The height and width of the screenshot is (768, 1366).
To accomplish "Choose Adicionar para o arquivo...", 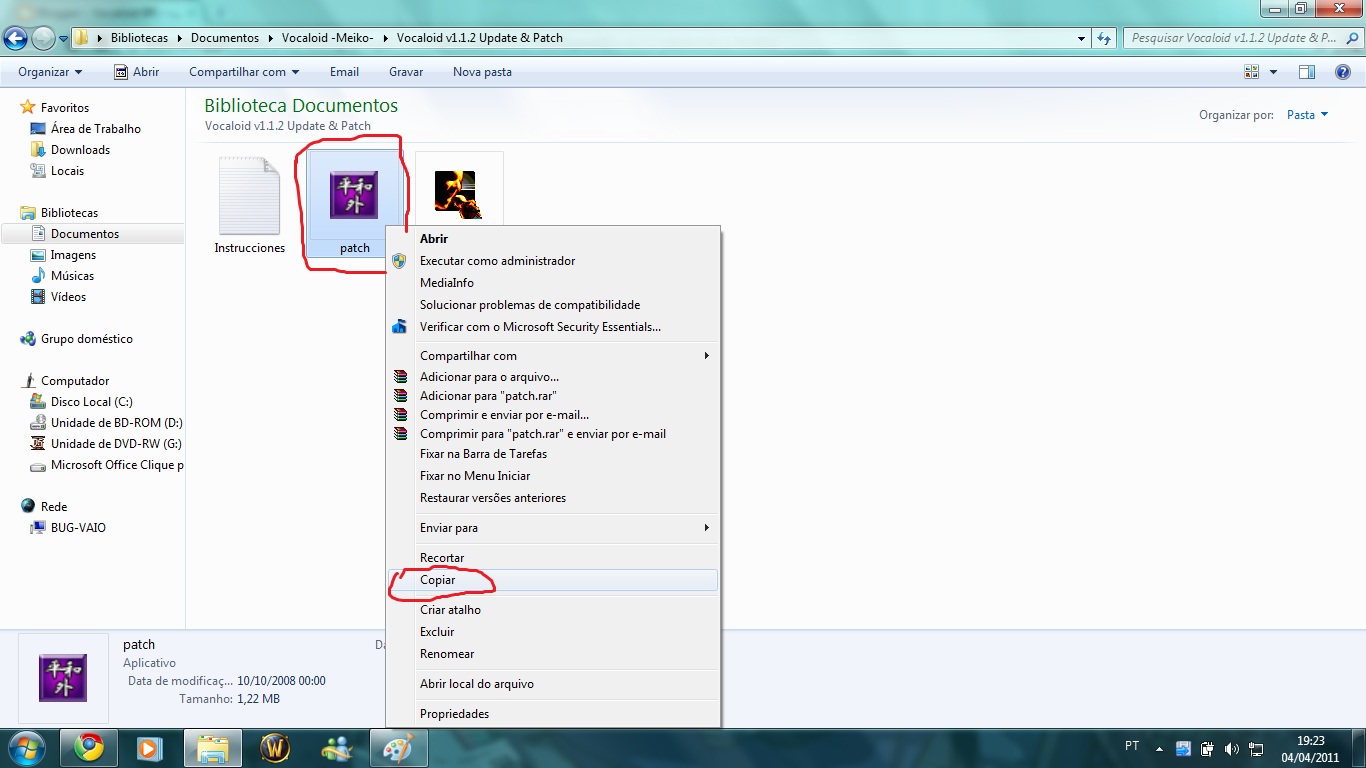I will pyautogui.click(x=553, y=377).
